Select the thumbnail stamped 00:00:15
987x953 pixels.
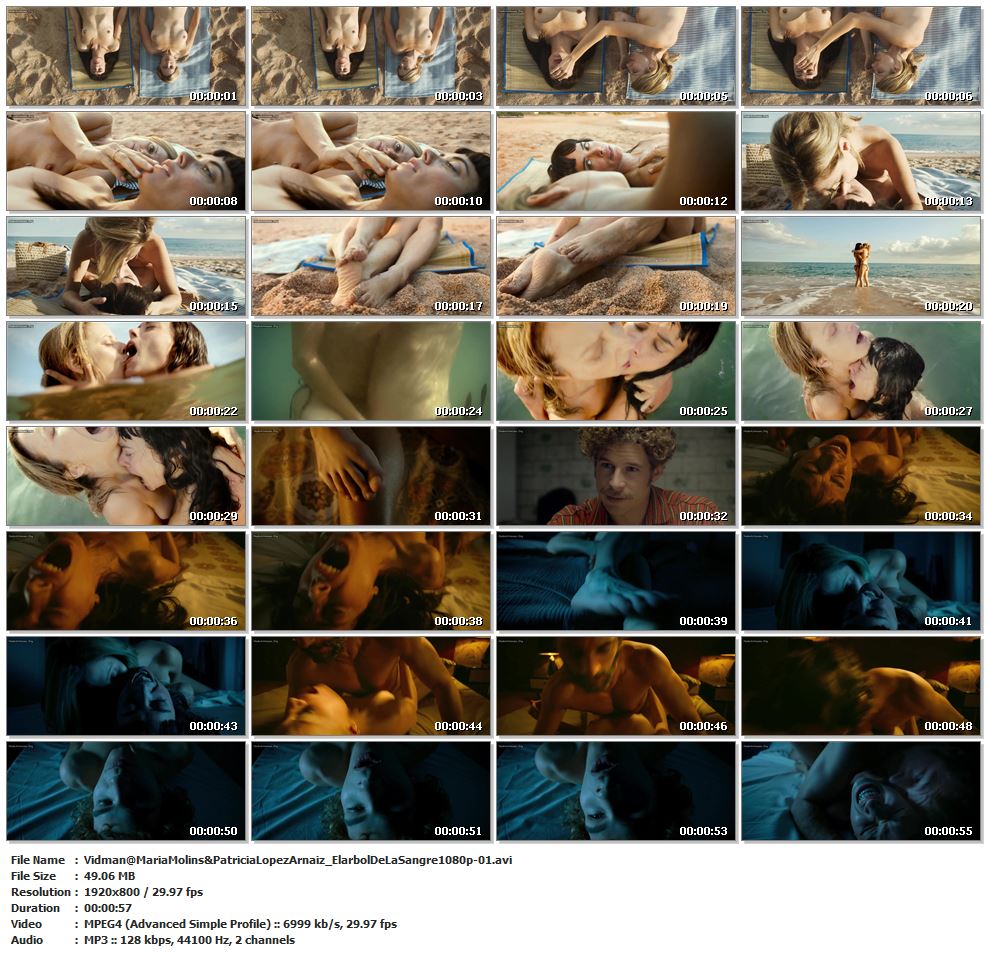click(126, 266)
